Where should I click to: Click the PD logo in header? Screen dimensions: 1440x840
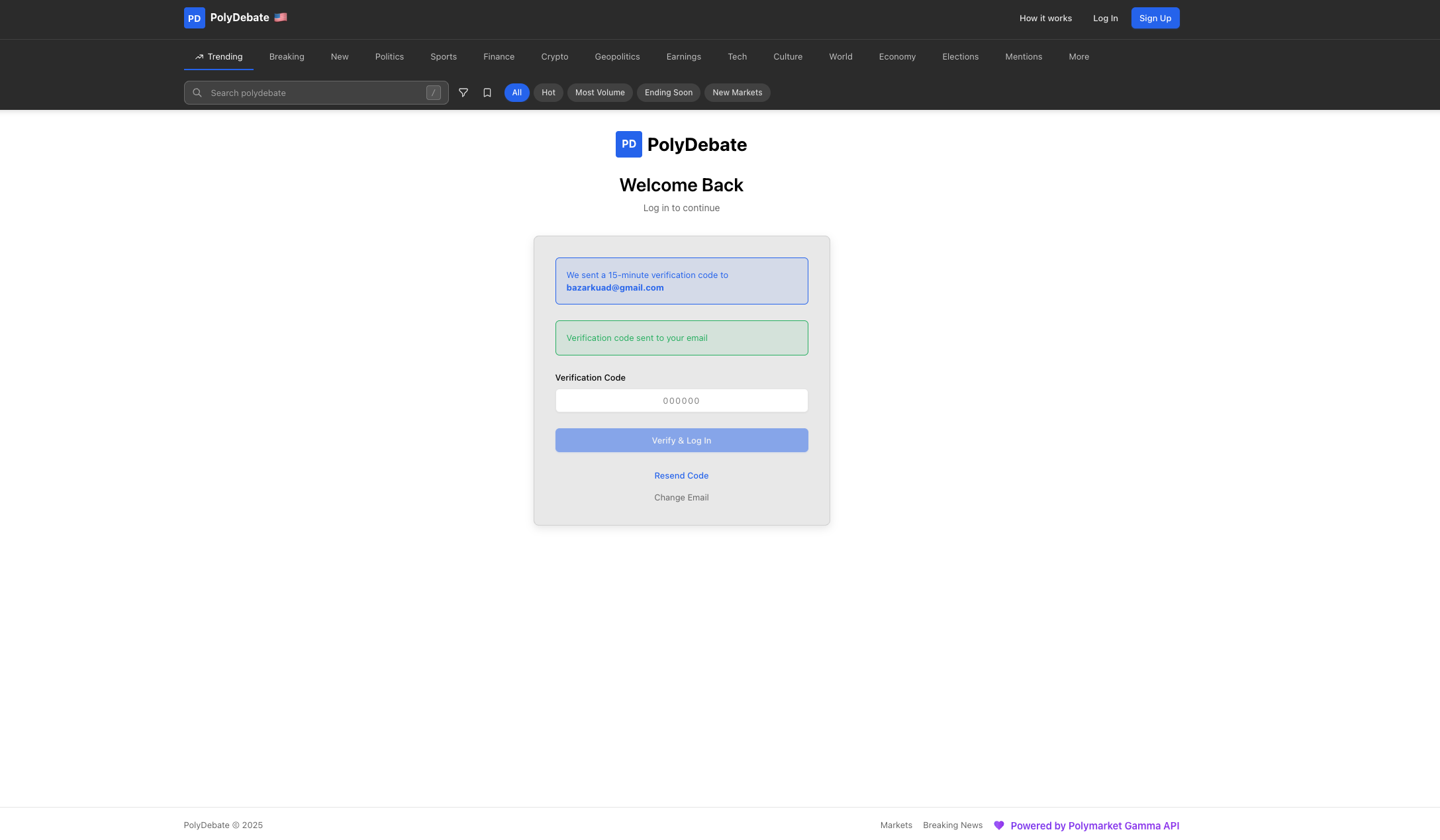click(194, 18)
